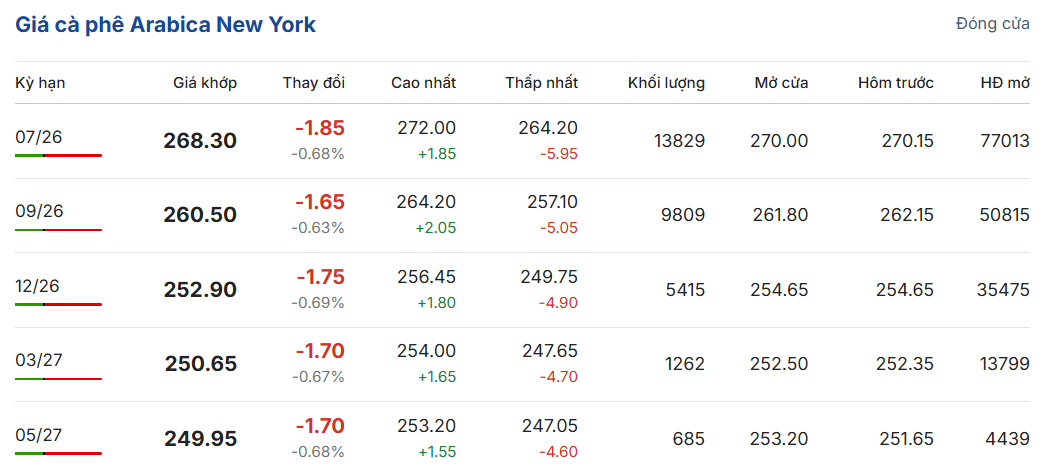Click the "Khối lượng" column header
This screenshot has height=473, width=1043.
click(x=667, y=83)
